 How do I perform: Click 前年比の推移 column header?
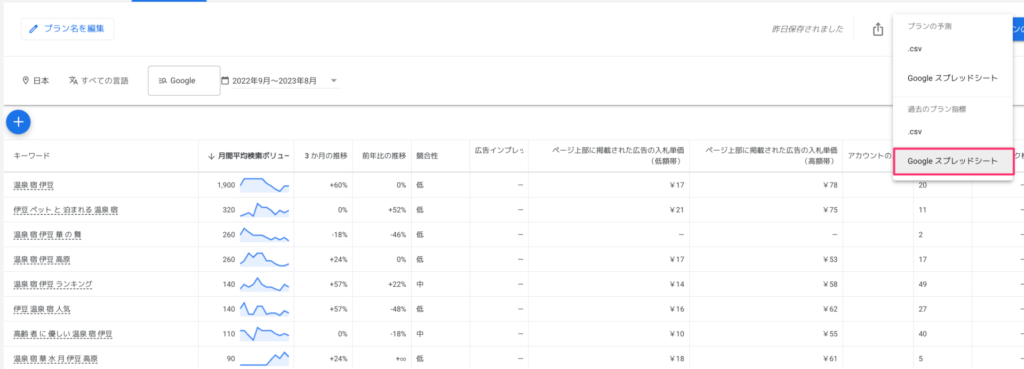tap(384, 156)
